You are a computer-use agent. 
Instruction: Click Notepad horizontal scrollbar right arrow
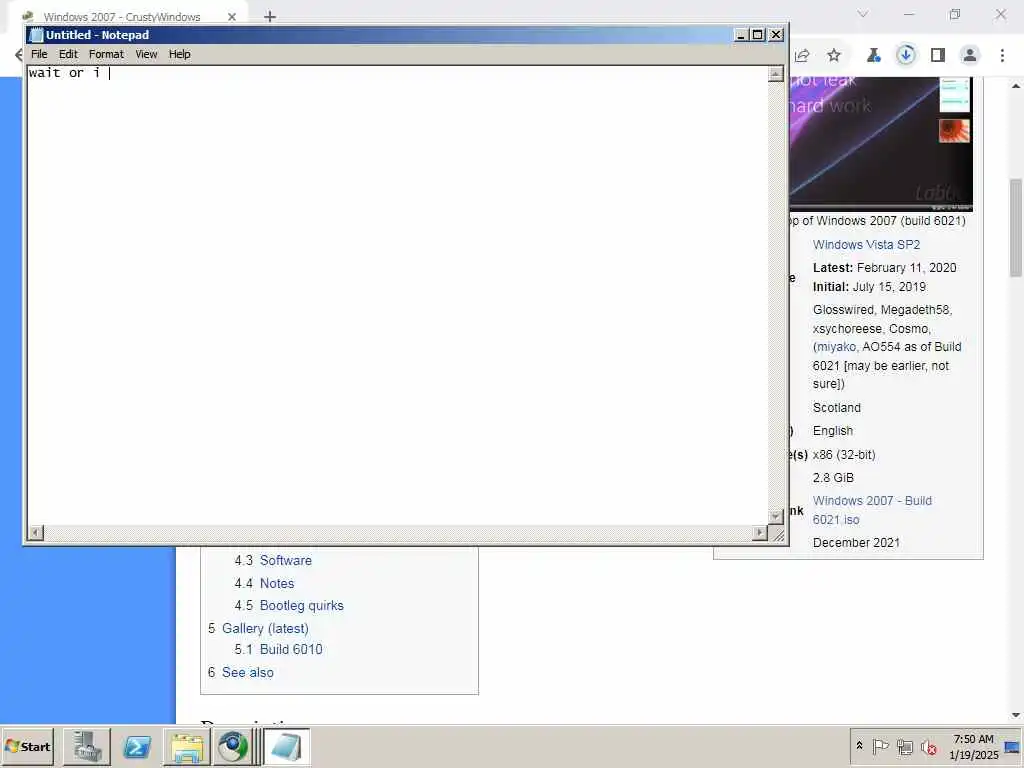pos(760,533)
